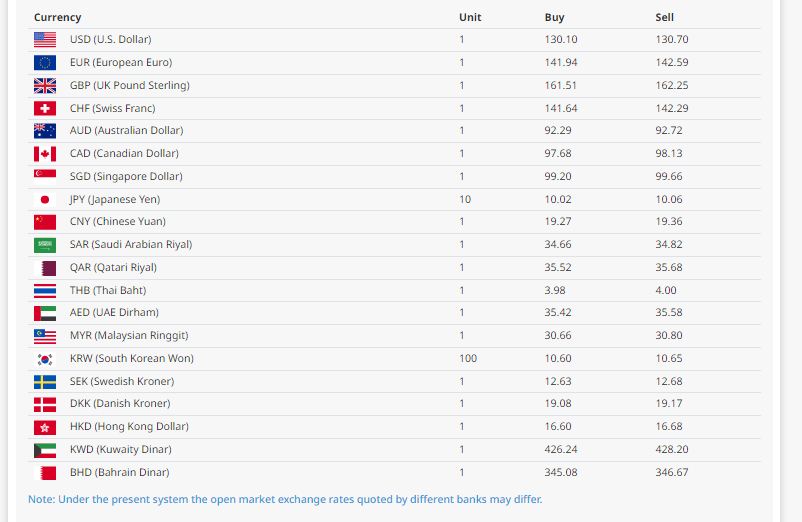Click the UK flag icon
The width and height of the screenshot is (802, 522).
point(45,86)
